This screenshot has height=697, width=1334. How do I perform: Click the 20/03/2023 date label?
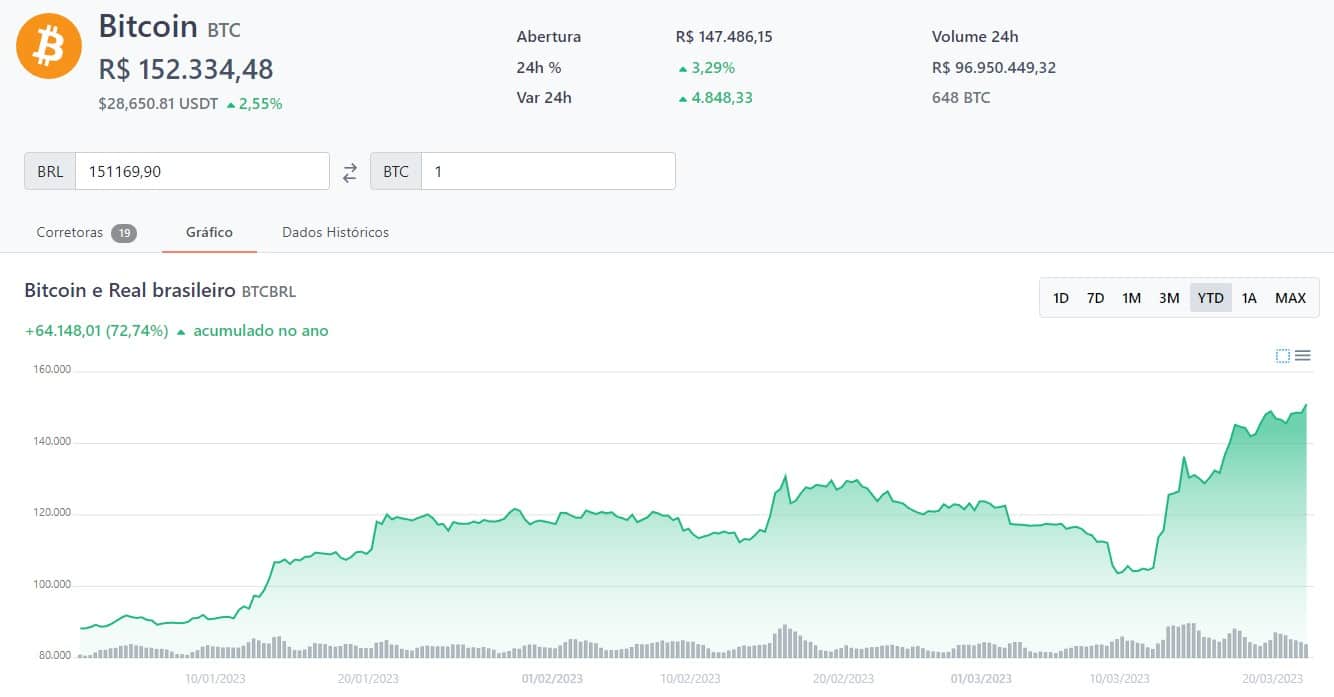coord(1273,678)
